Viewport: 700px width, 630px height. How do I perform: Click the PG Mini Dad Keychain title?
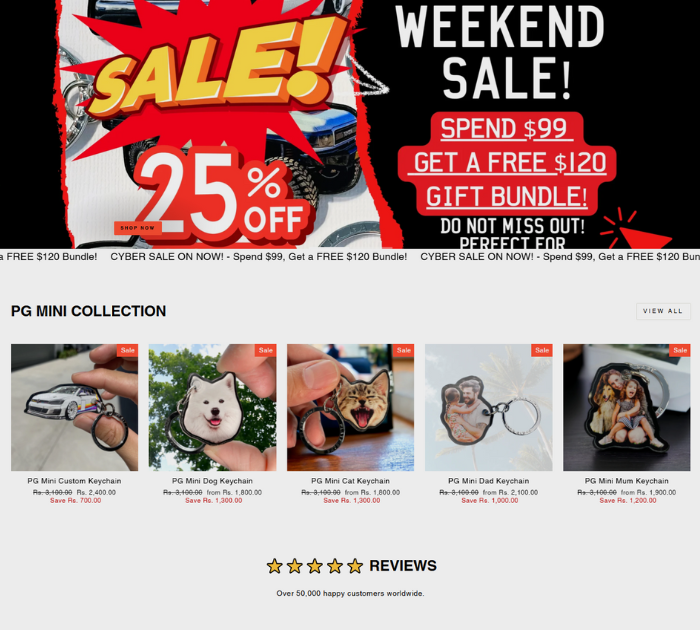pos(488,481)
